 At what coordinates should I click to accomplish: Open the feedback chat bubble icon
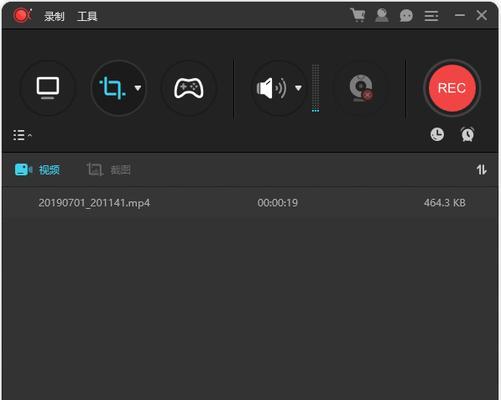pyautogui.click(x=406, y=16)
